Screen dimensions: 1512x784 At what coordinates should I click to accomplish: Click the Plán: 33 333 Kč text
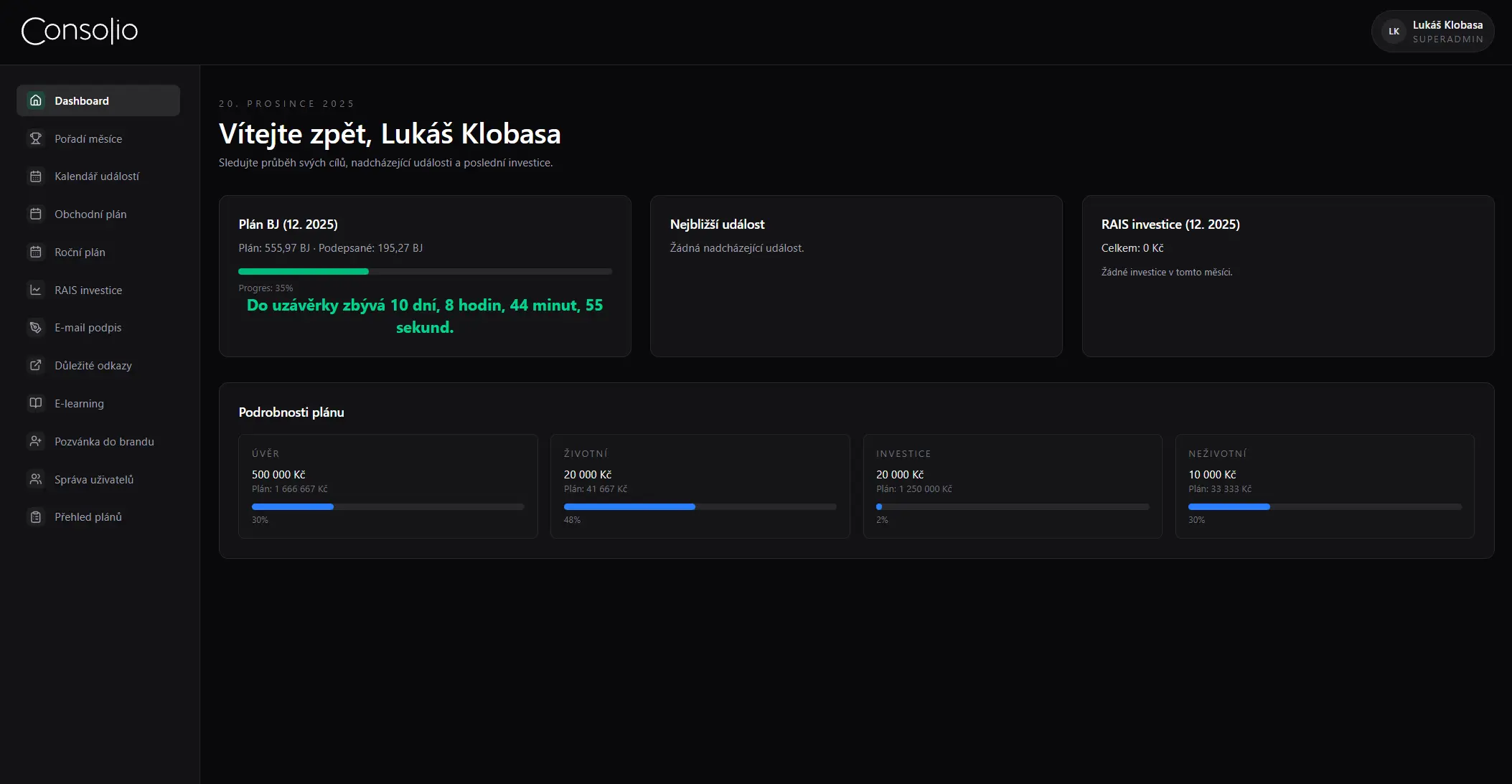(x=1220, y=489)
